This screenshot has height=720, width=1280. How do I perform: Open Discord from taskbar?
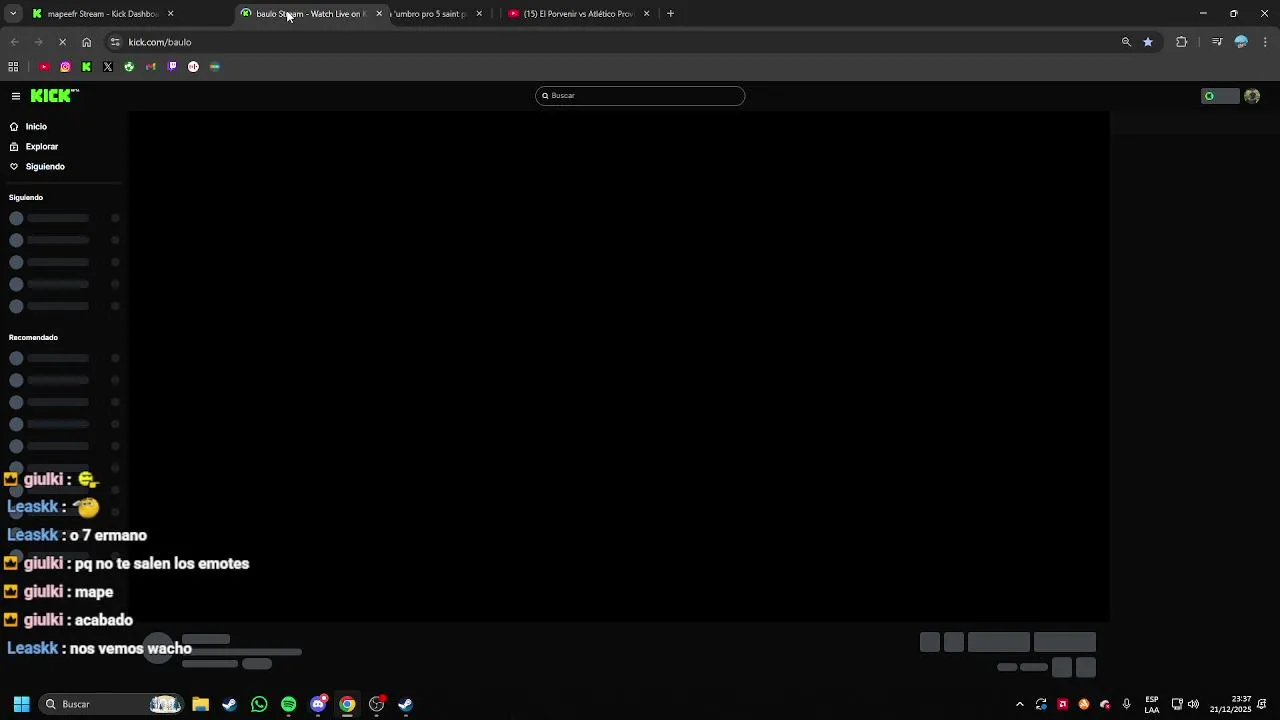(318, 704)
